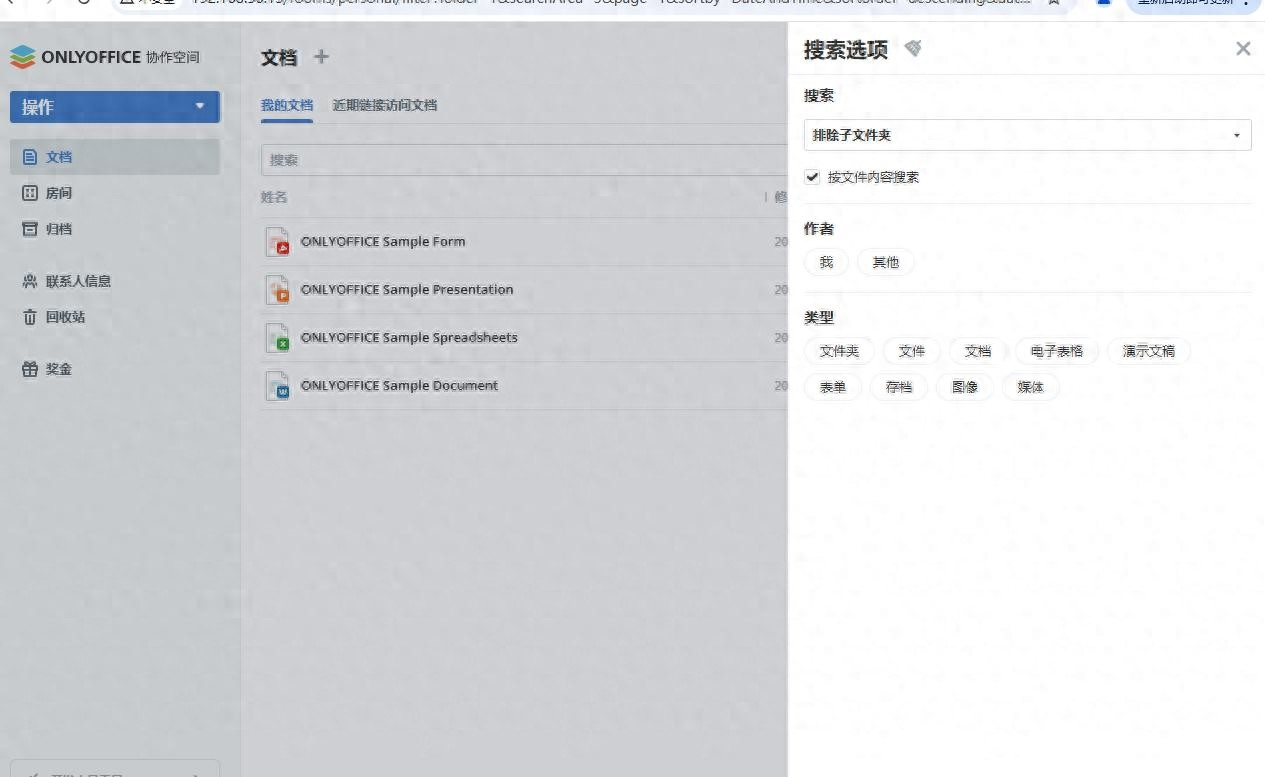Click the 搜索 input field
Screen dimensions: 1265x777
(524, 160)
